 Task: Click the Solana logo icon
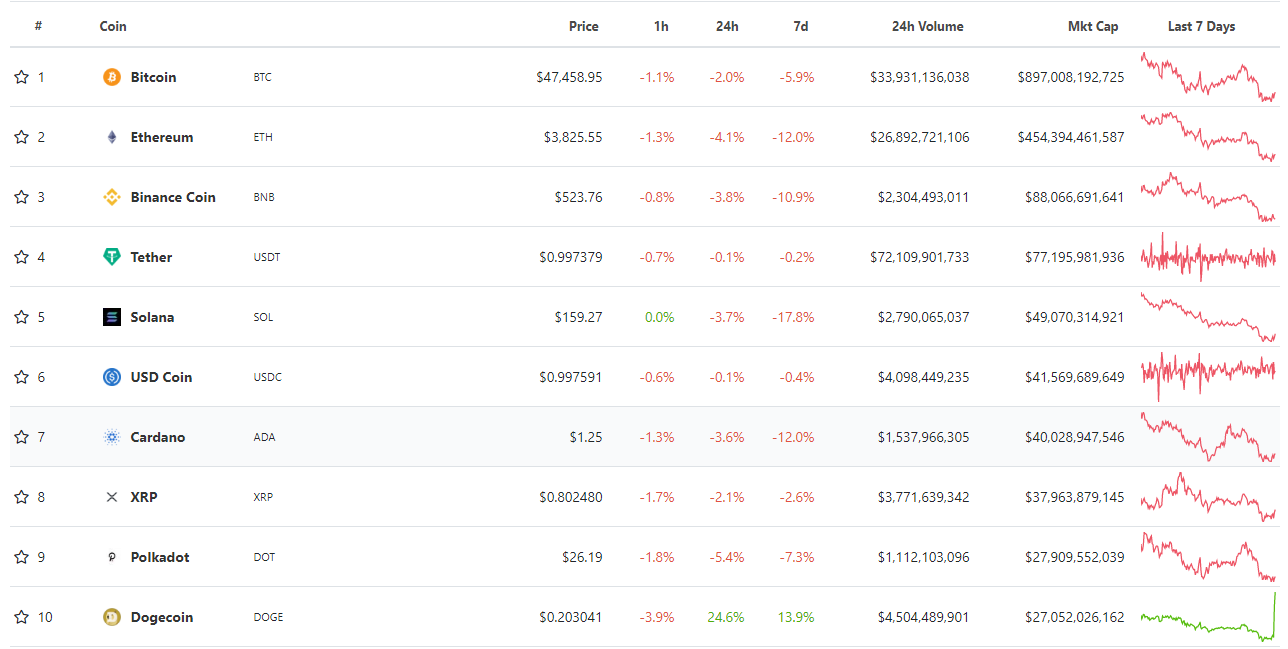[x=112, y=317]
